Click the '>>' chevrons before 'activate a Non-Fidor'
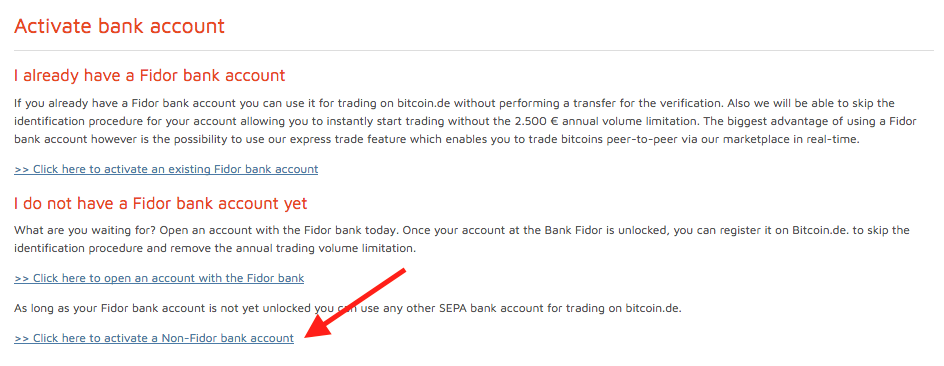 click(x=22, y=338)
